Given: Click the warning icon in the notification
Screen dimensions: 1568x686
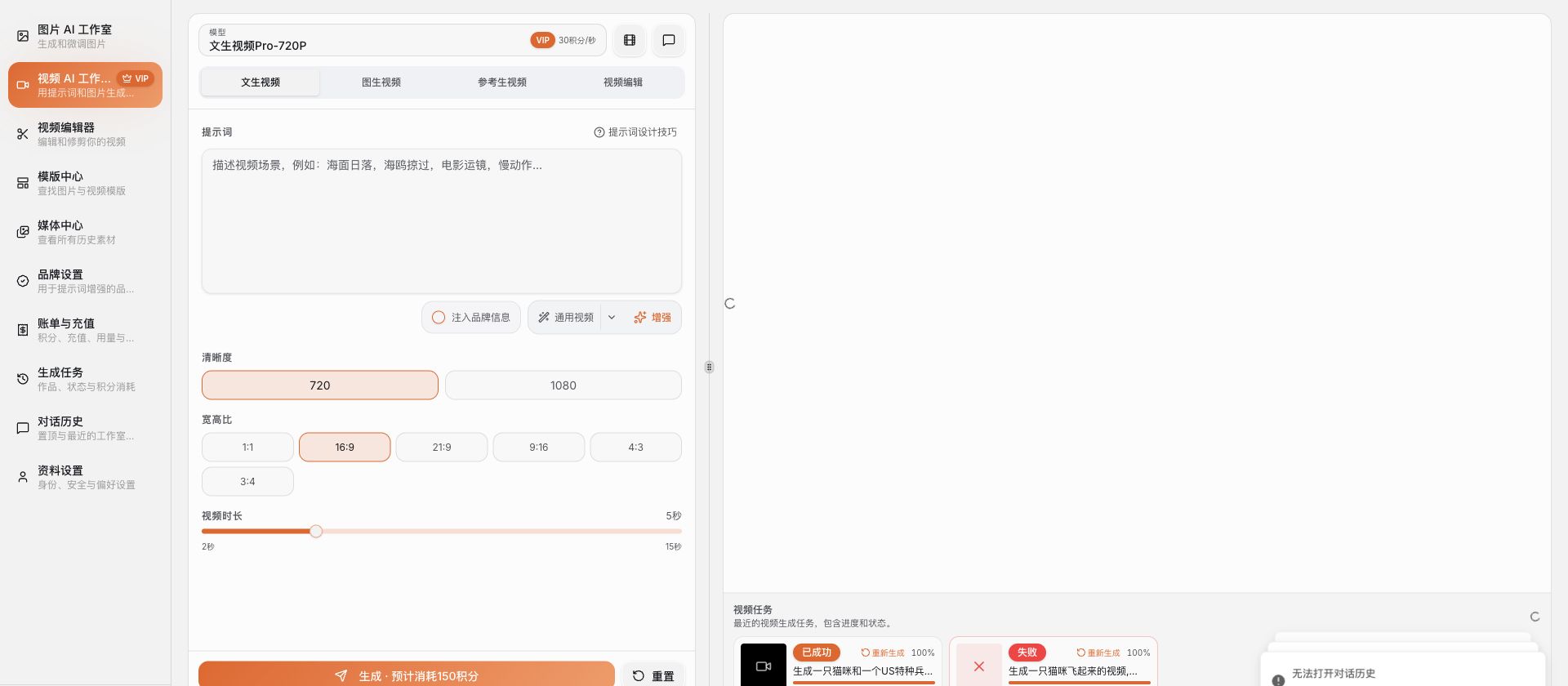Looking at the screenshot, I should click(1278, 679).
